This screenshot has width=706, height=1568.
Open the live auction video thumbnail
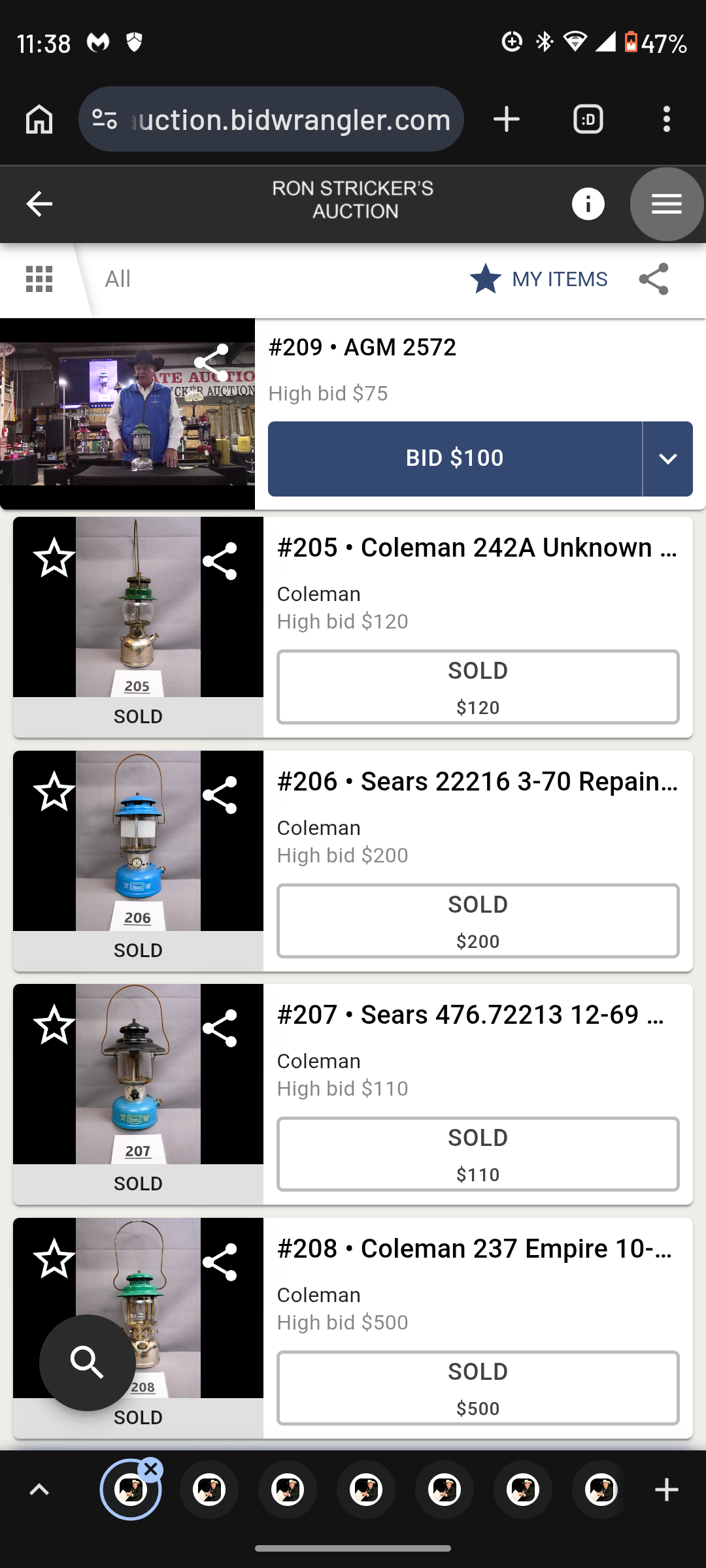pos(127,414)
